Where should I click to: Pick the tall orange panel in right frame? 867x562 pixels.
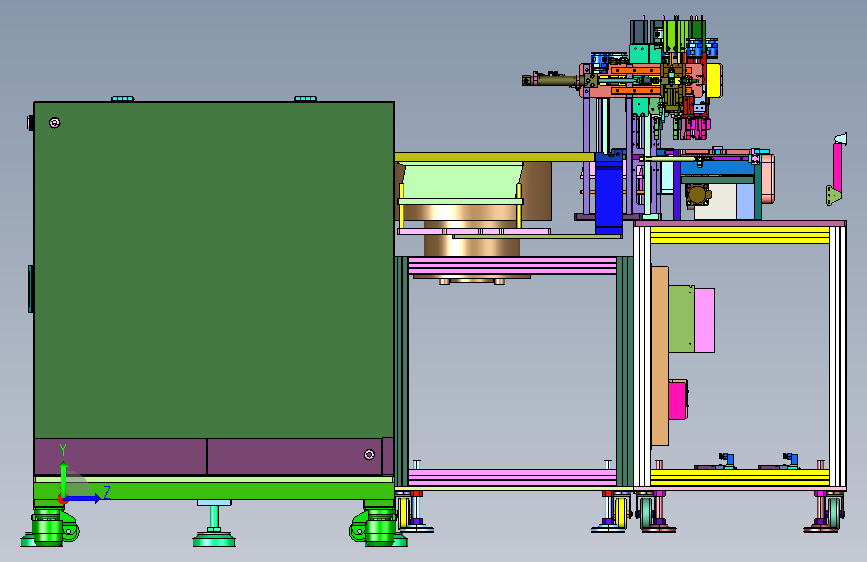point(660,356)
